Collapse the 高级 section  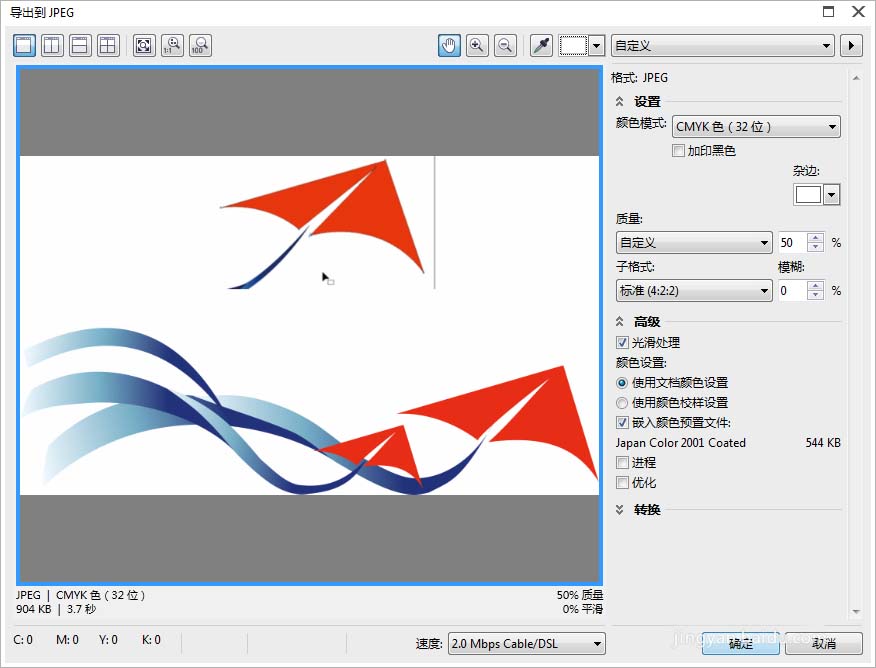620,322
